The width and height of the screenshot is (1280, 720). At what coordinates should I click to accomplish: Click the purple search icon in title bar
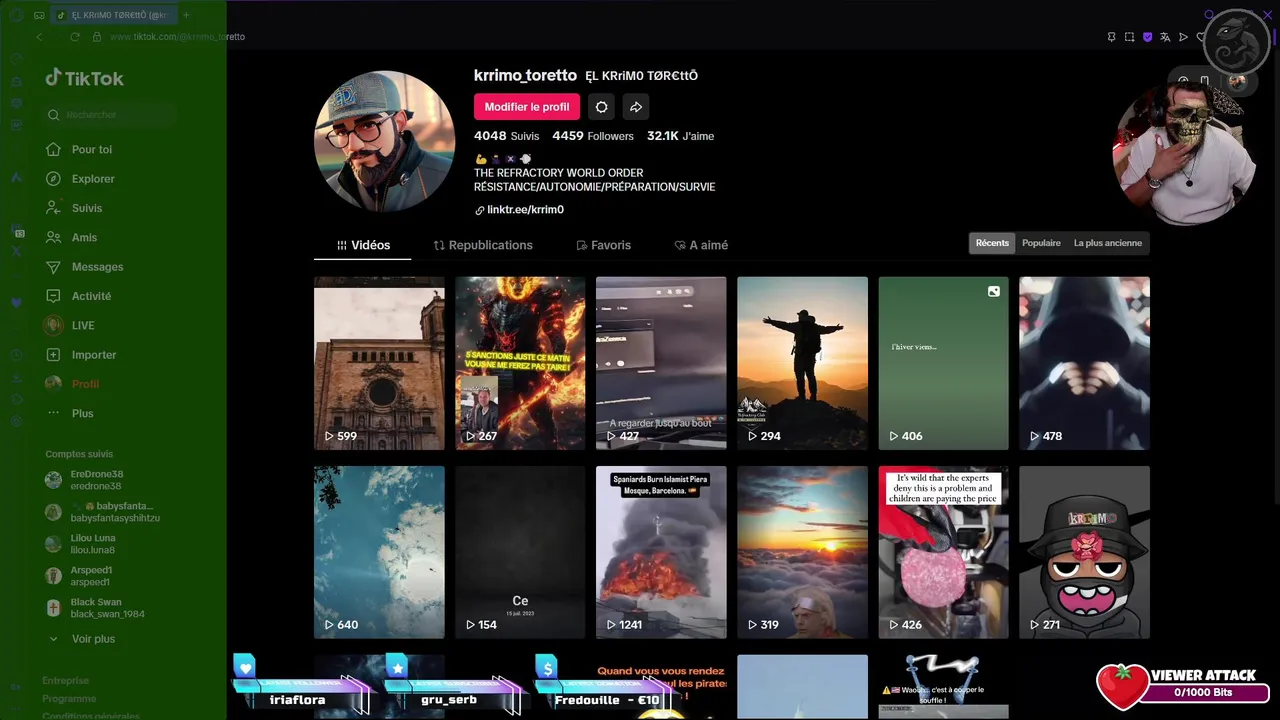tap(1209, 15)
